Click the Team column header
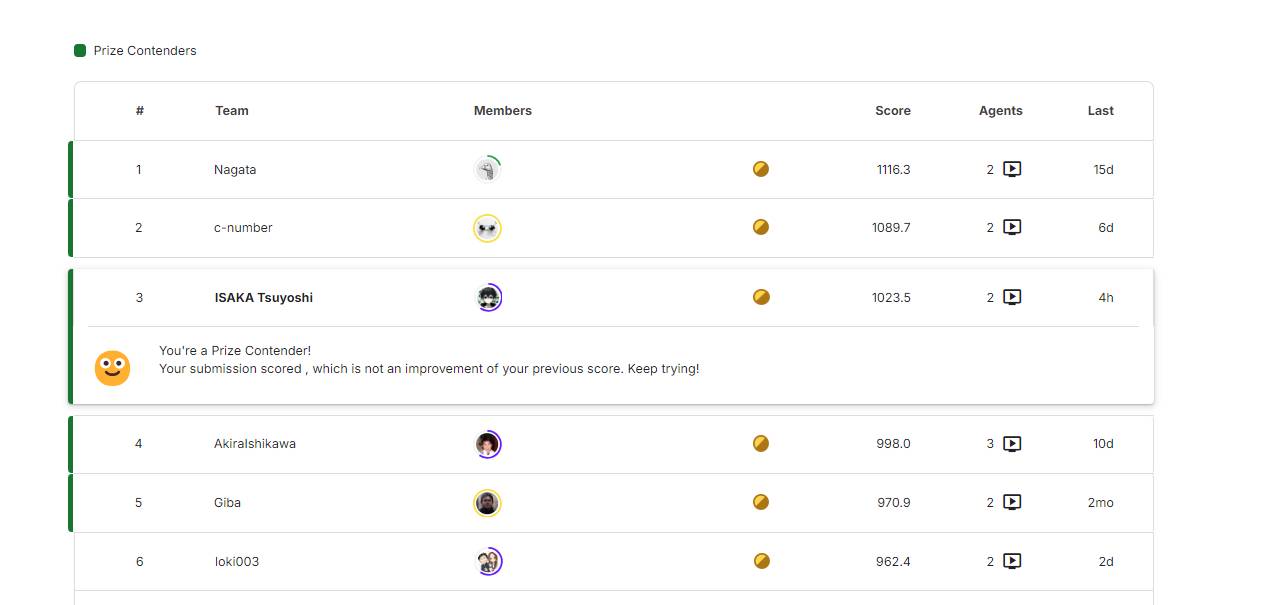 click(232, 111)
